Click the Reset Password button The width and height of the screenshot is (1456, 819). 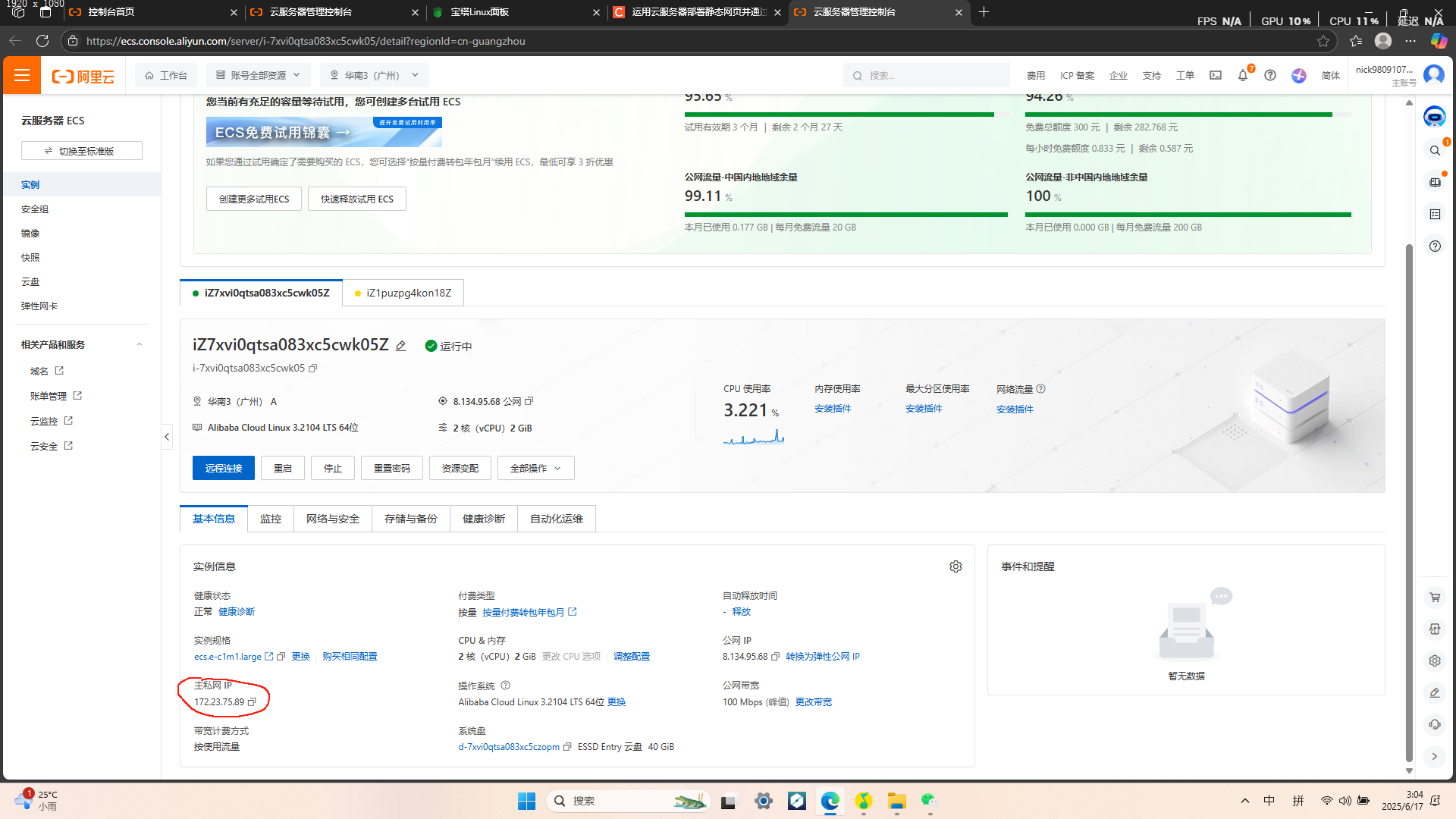click(x=392, y=468)
